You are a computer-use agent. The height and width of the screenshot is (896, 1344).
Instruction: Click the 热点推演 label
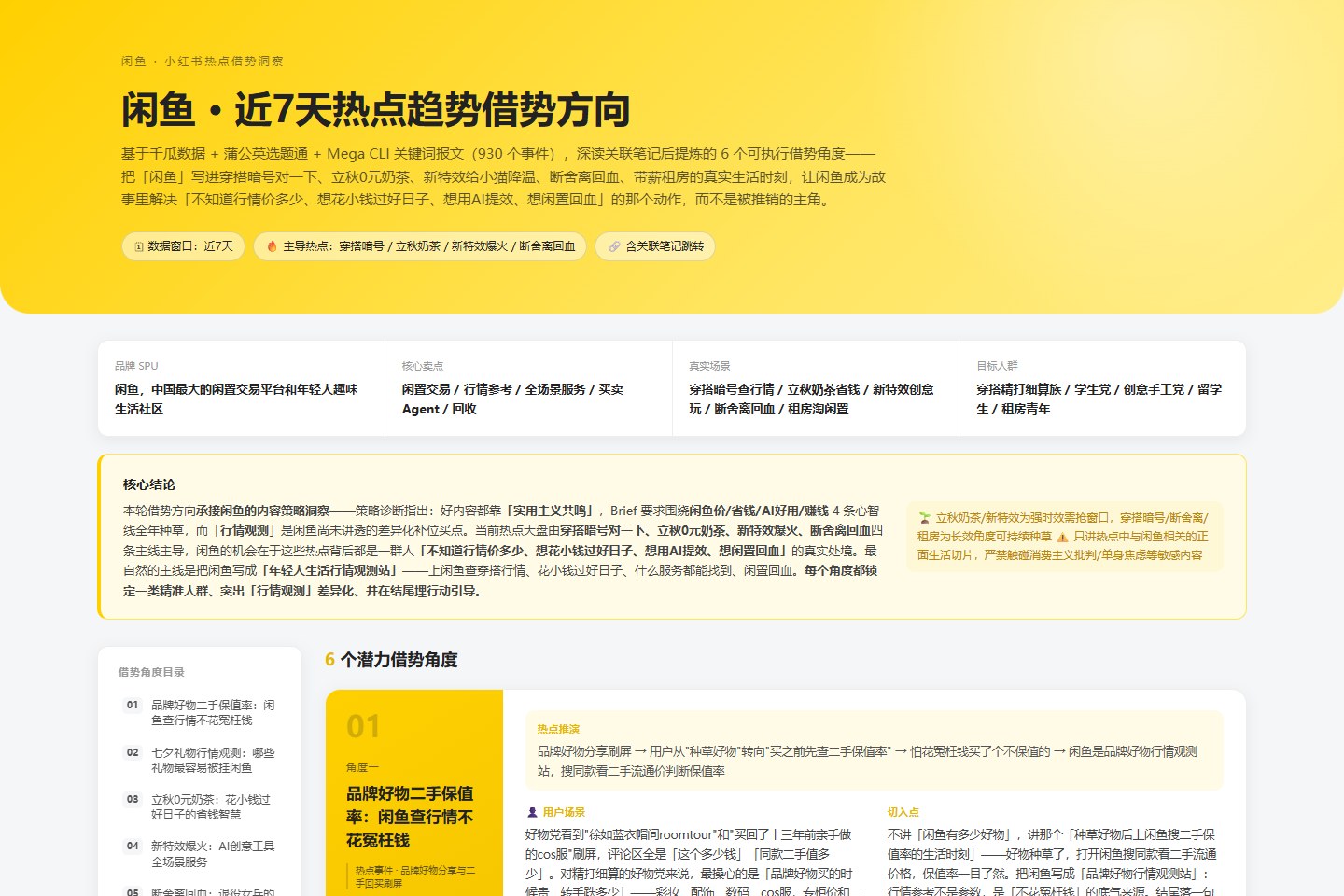coord(558,729)
